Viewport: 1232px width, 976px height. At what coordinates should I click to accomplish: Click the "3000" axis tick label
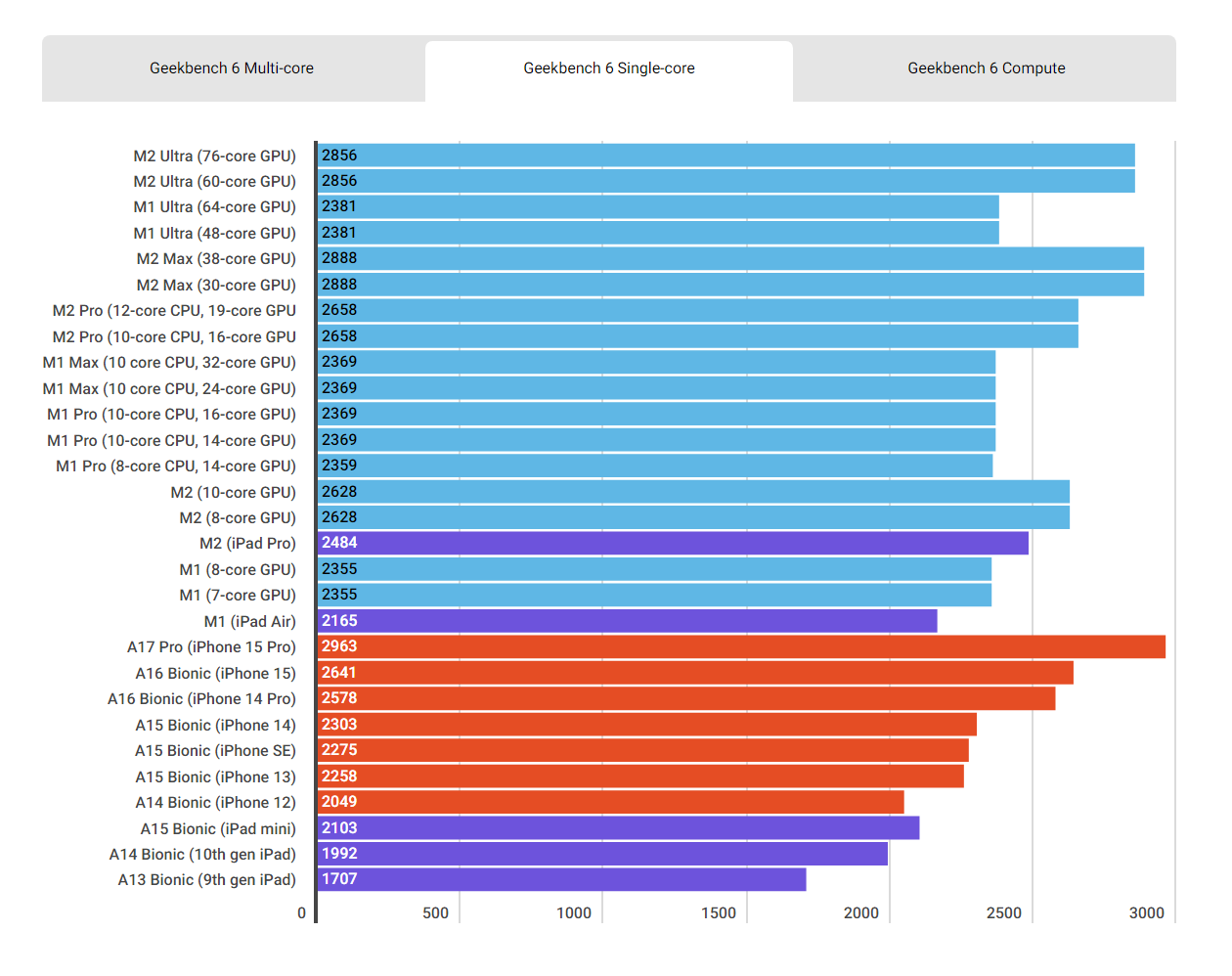pyautogui.click(x=1147, y=913)
